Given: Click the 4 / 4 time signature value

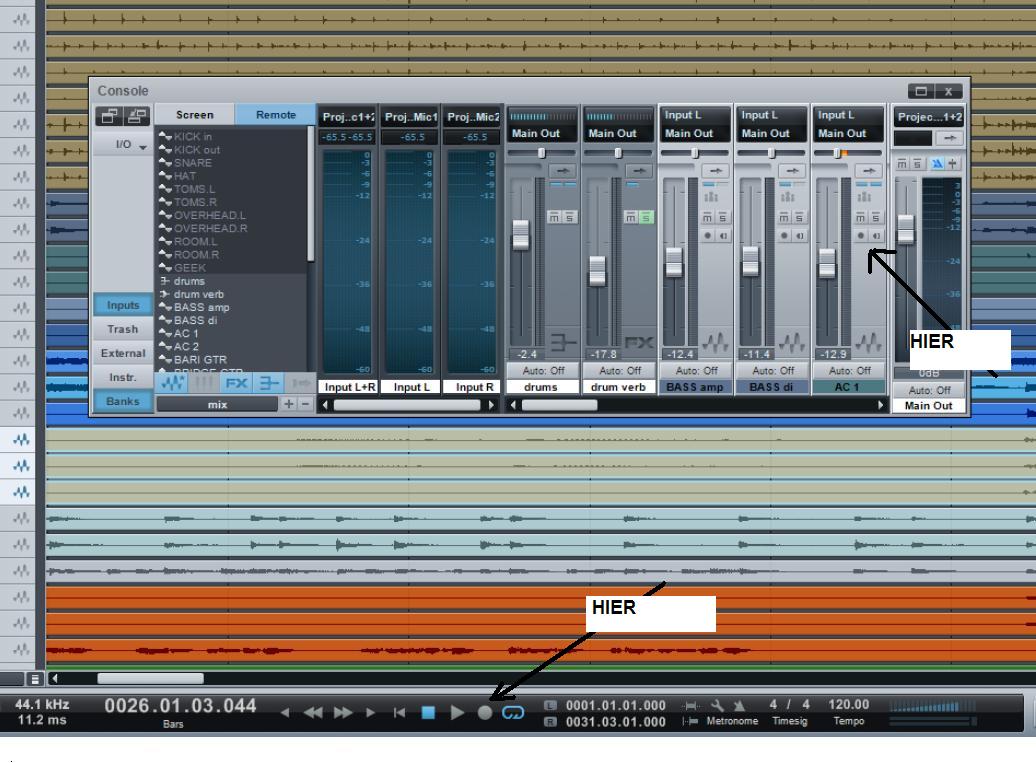Looking at the screenshot, I should [x=790, y=705].
